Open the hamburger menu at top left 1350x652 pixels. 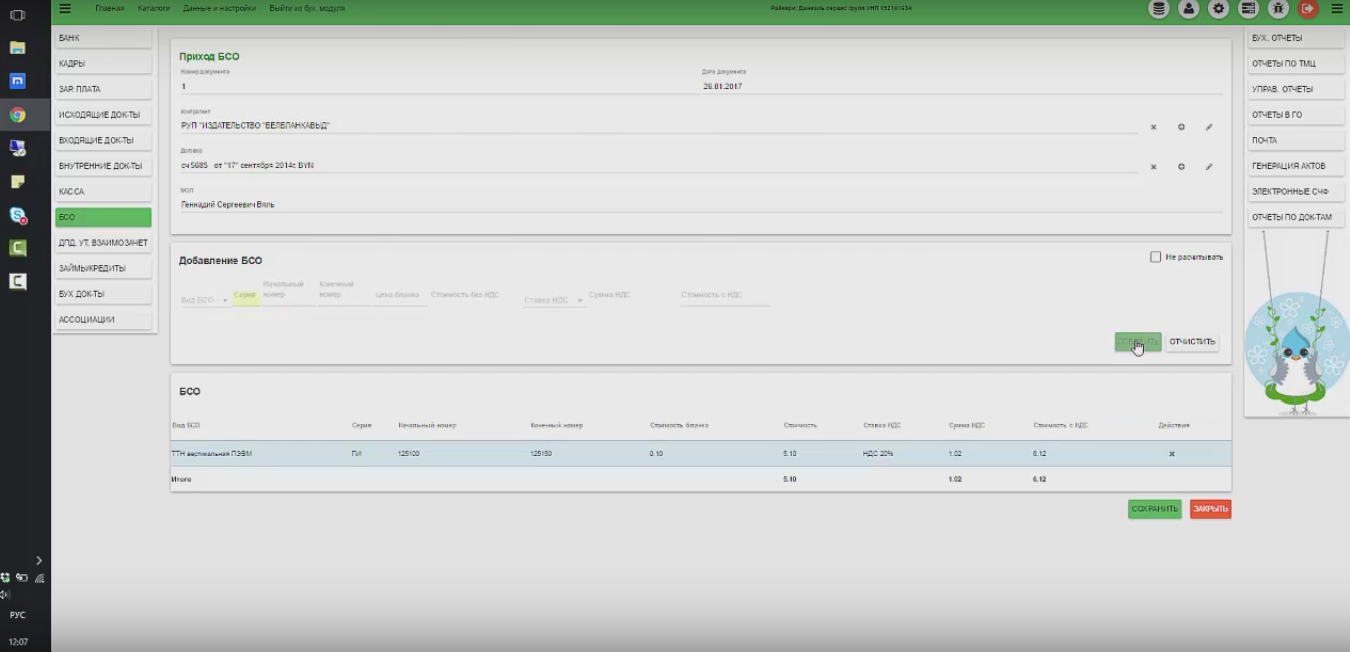pyautogui.click(x=66, y=8)
